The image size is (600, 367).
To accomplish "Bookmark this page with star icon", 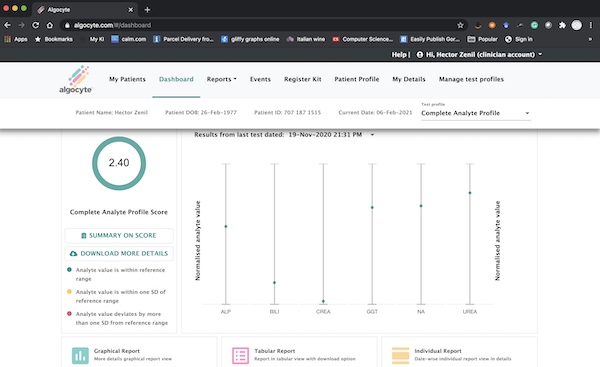I will point(460,25).
